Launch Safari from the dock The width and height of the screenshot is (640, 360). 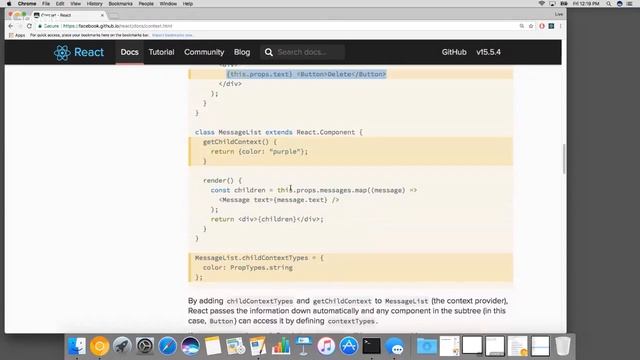coord(167,346)
